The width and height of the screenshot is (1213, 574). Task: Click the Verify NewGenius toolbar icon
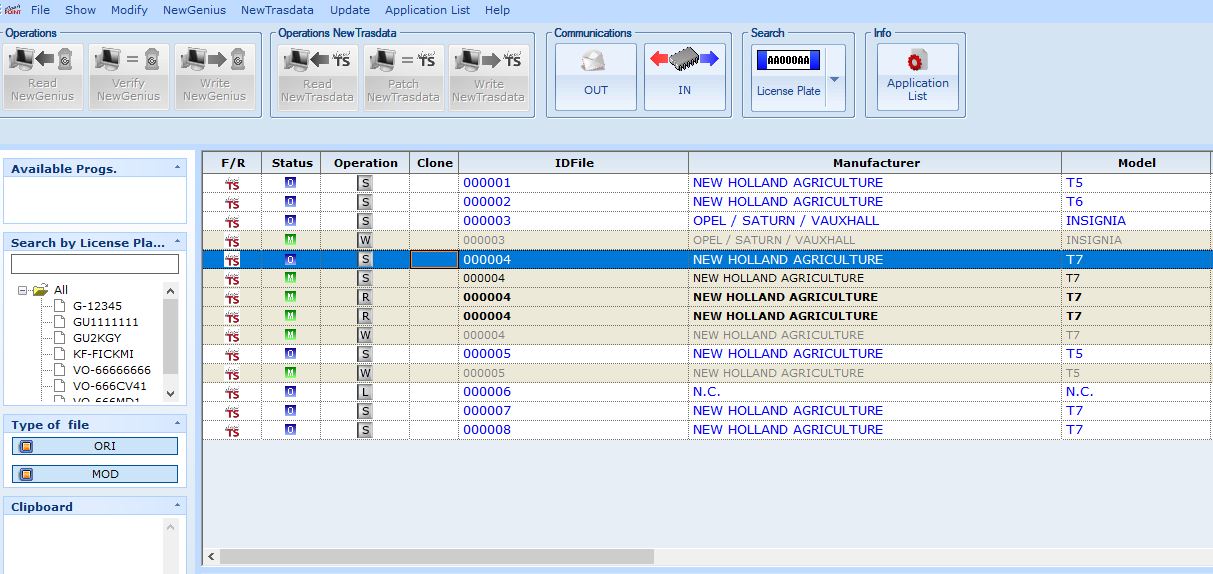[128, 77]
